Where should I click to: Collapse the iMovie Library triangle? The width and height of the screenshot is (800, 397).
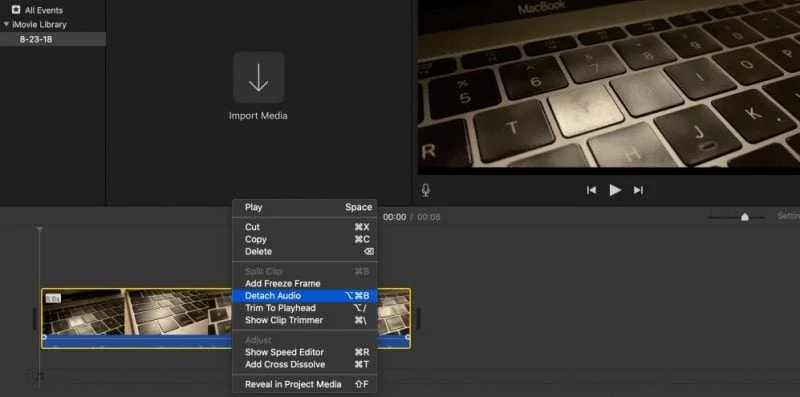[6, 24]
